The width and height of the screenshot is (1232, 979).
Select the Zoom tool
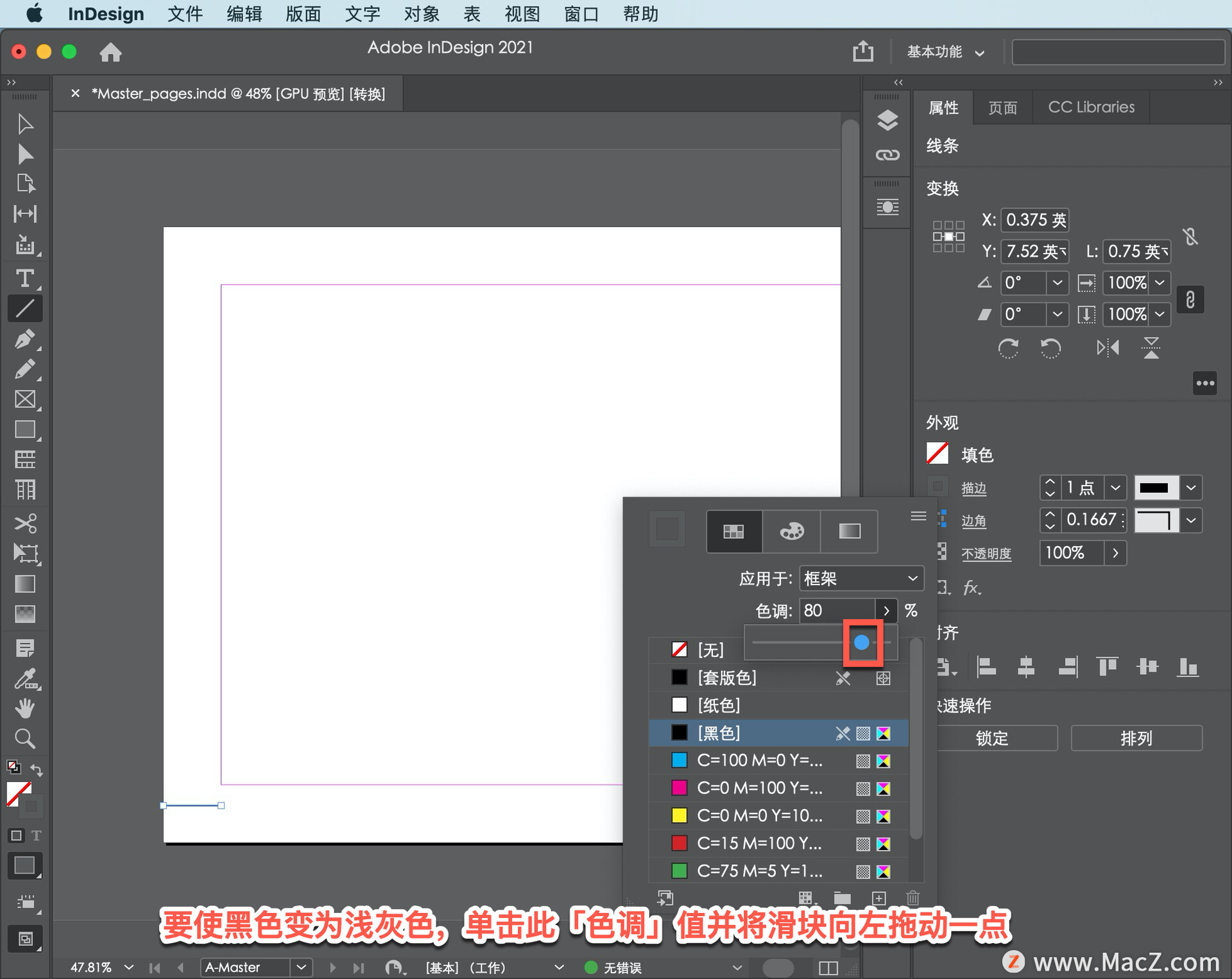(x=25, y=739)
